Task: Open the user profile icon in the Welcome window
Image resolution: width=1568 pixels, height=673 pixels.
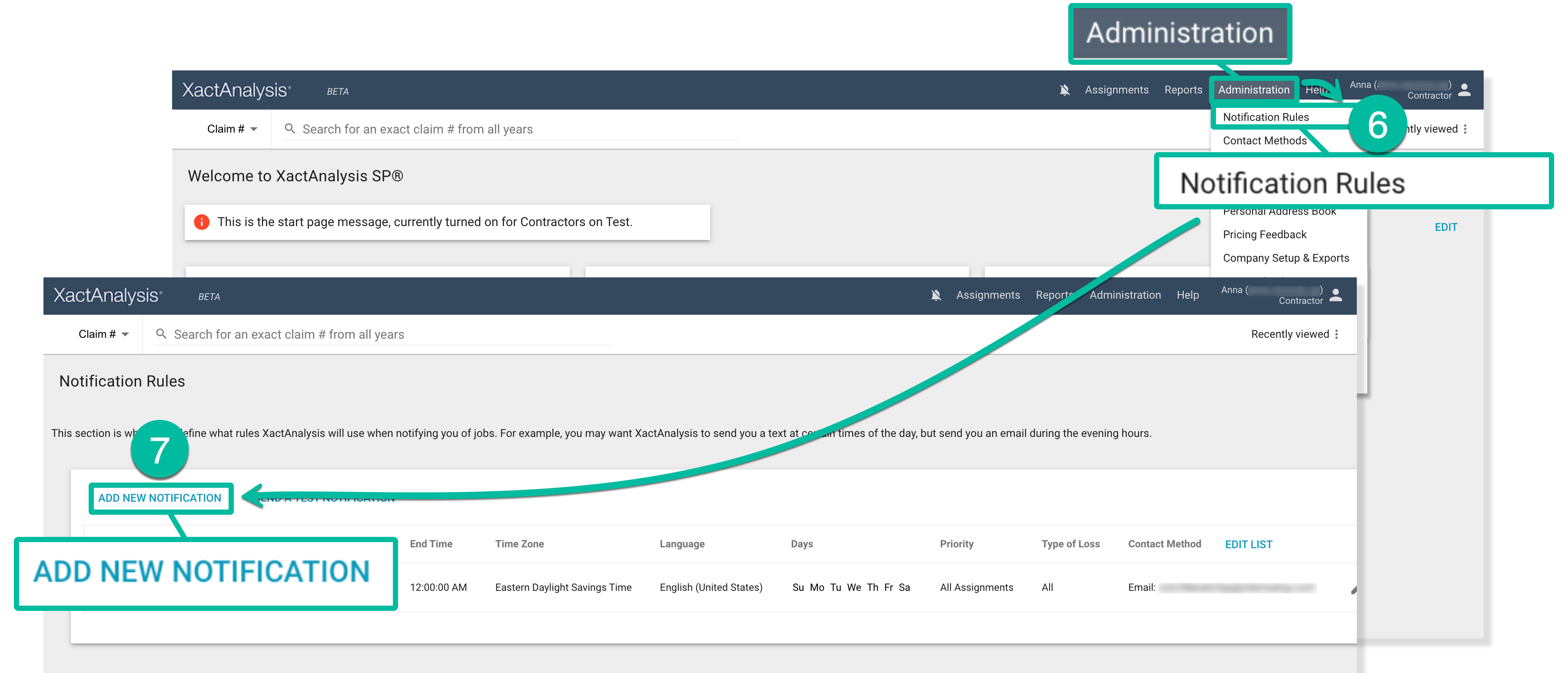Action: click(1465, 90)
